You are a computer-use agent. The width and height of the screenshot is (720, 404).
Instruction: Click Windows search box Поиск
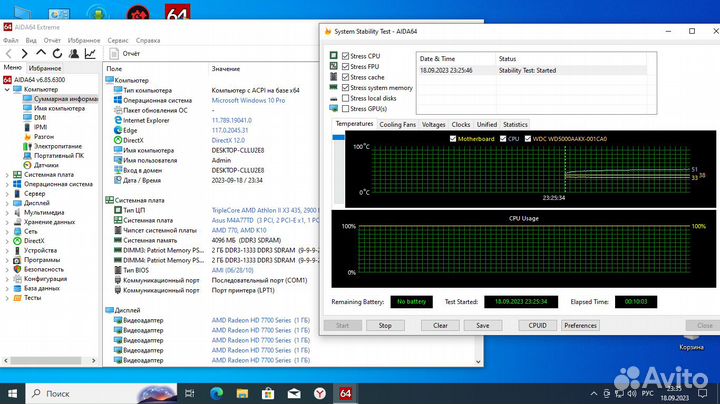[102, 393]
